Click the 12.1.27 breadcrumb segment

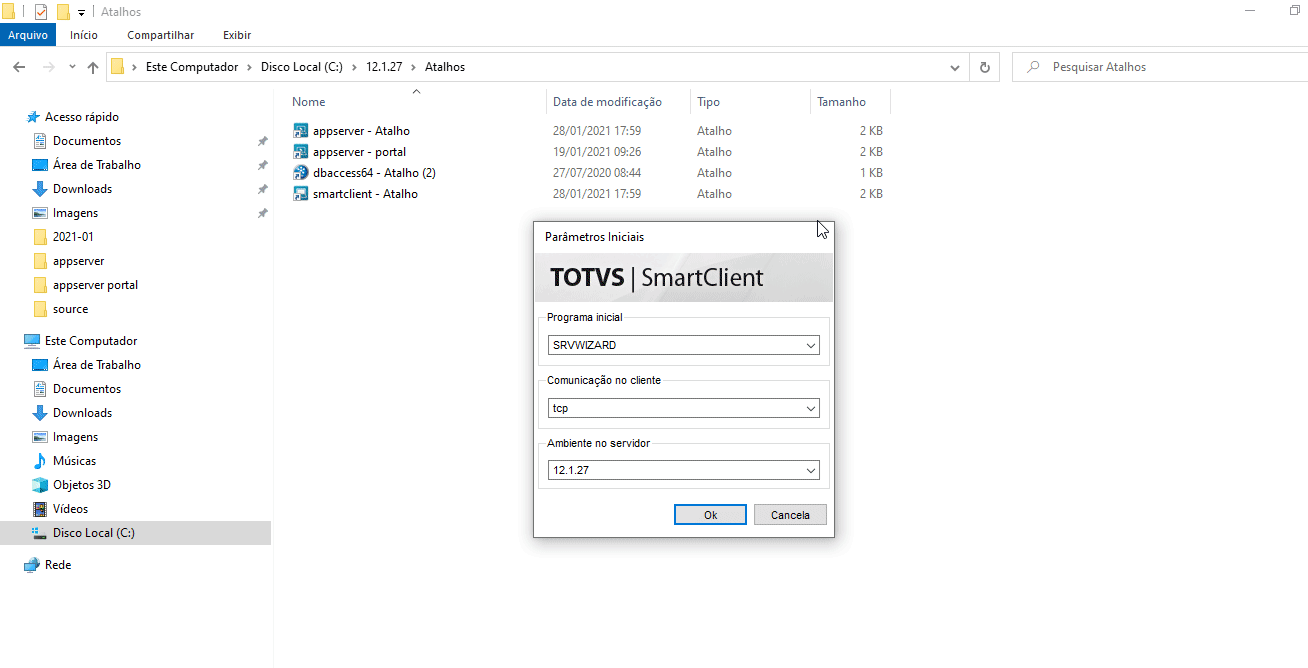pos(385,67)
